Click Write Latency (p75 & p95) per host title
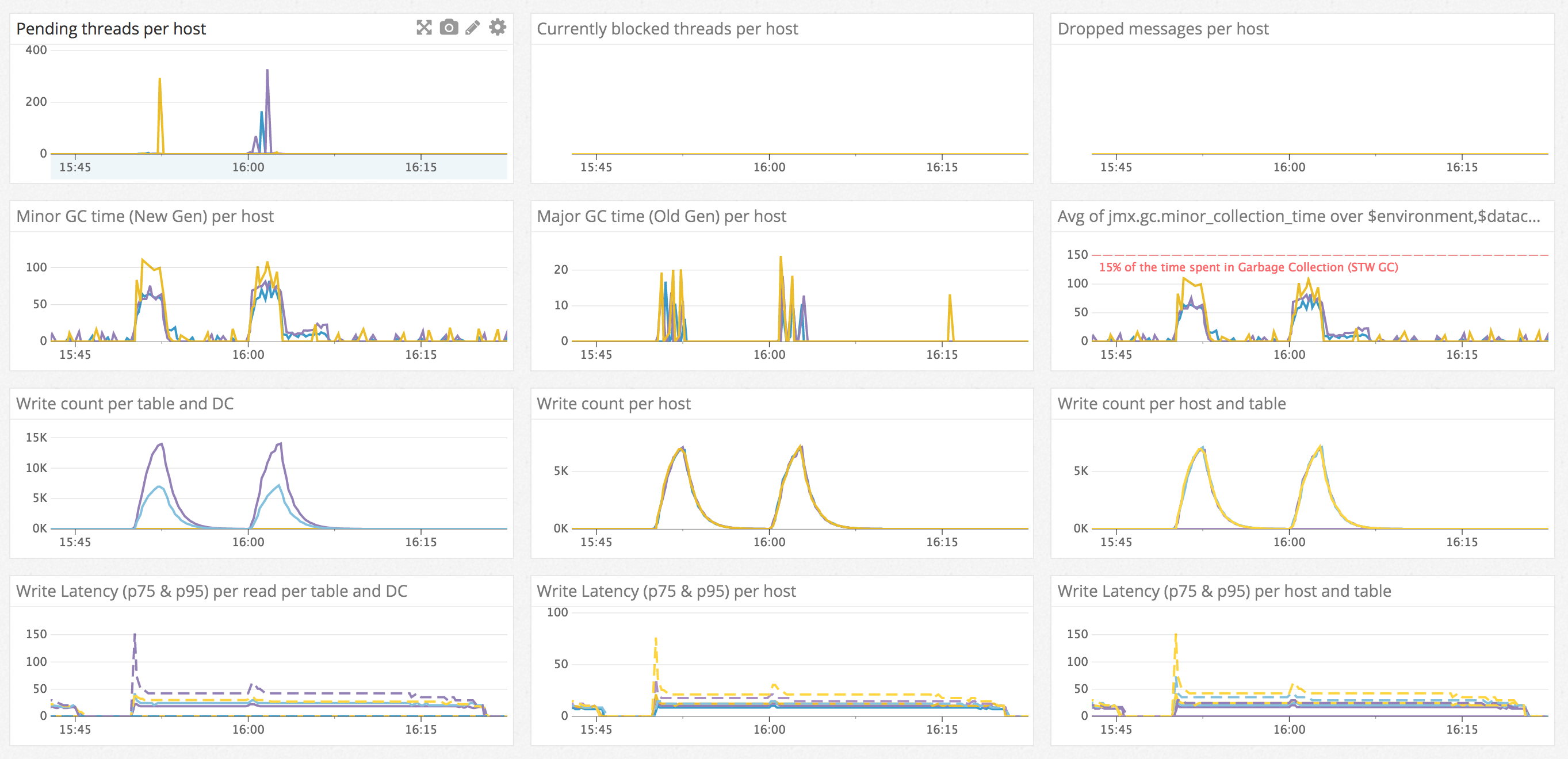This screenshot has height=759, width=1568. [x=666, y=591]
